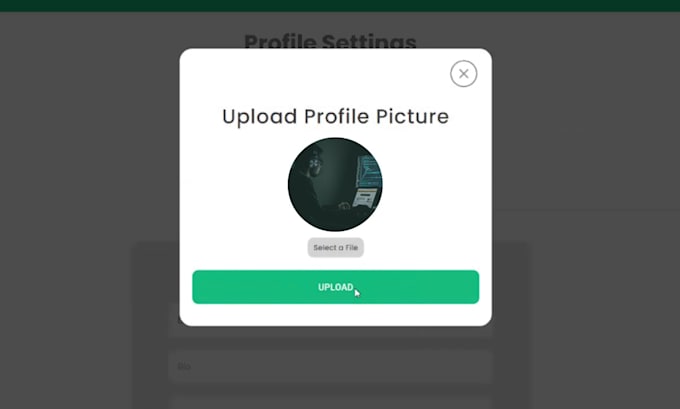
Task: Click the dimmed Bio input field
Action: pyautogui.click(x=331, y=366)
